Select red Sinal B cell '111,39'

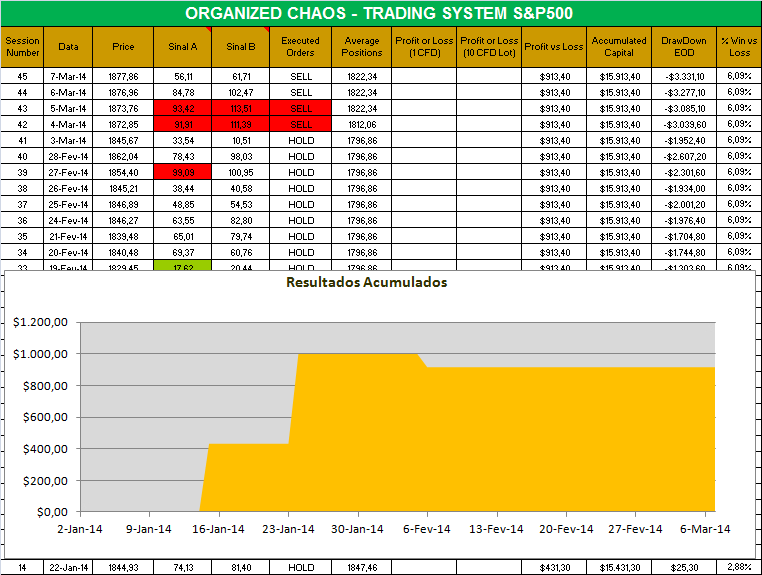click(241, 124)
